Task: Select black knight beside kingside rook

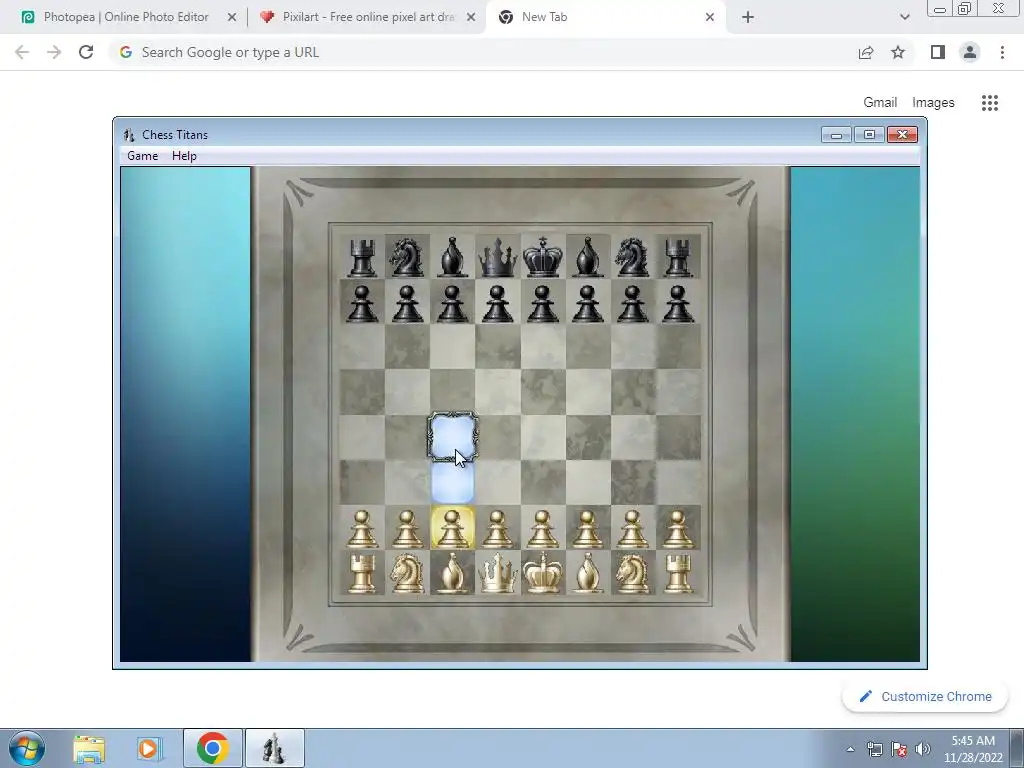Action: (x=632, y=257)
